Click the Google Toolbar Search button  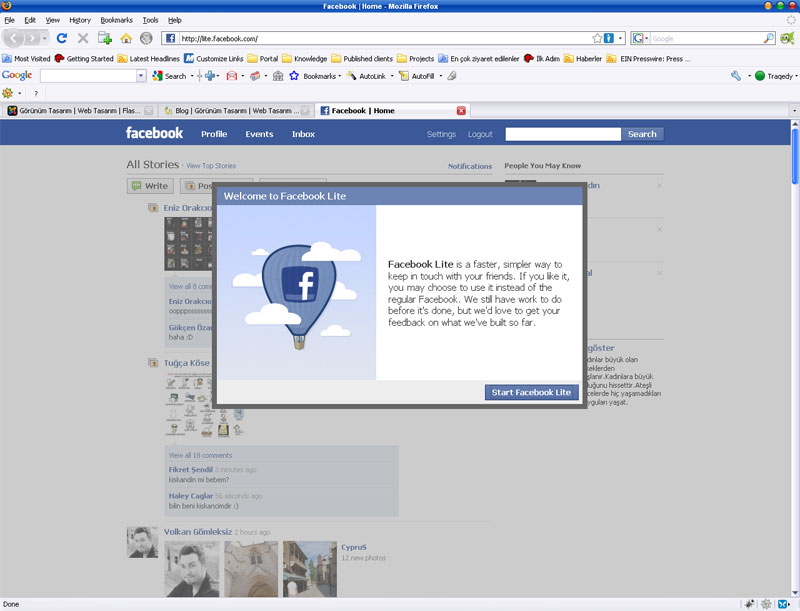(x=169, y=76)
